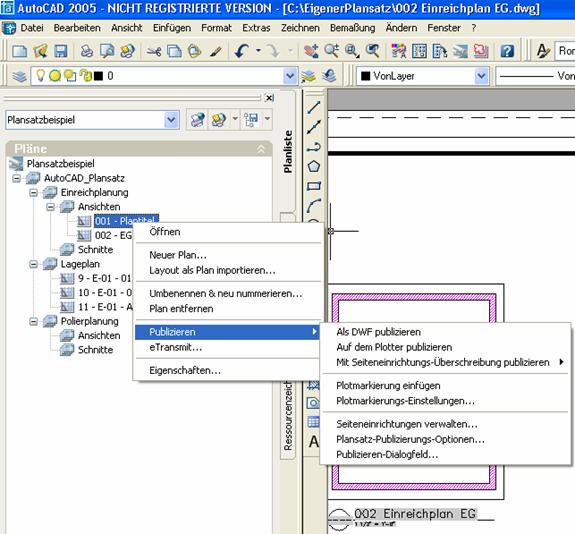
Task: Select the Multiline Text A tool
Action: tap(314, 442)
